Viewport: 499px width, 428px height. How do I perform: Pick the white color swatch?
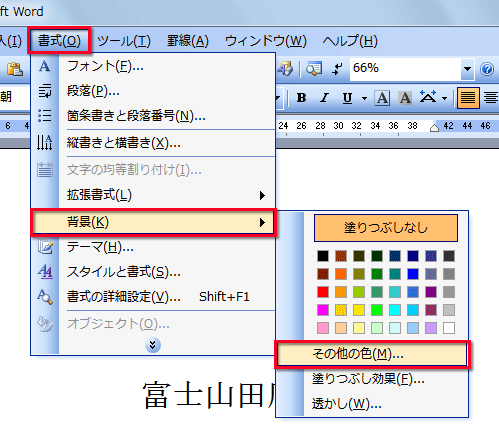449,328
